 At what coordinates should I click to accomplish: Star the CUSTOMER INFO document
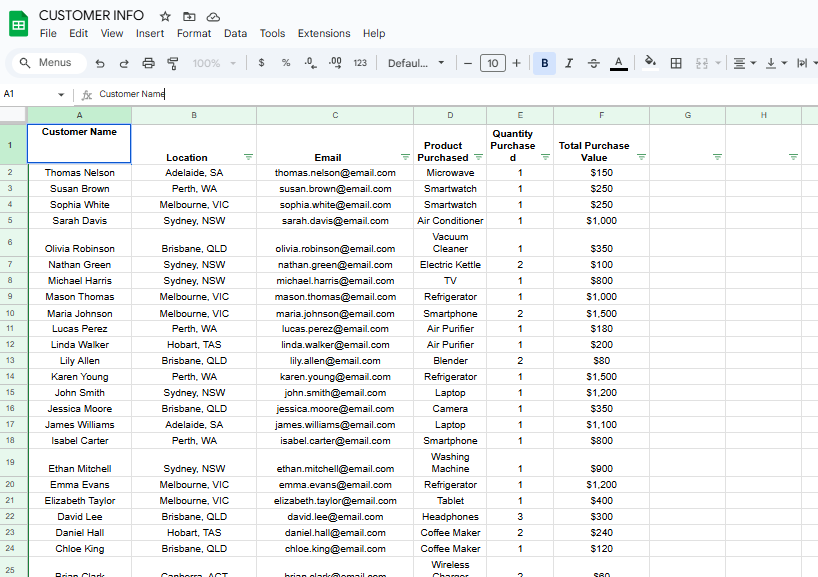[x=165, y=17]
